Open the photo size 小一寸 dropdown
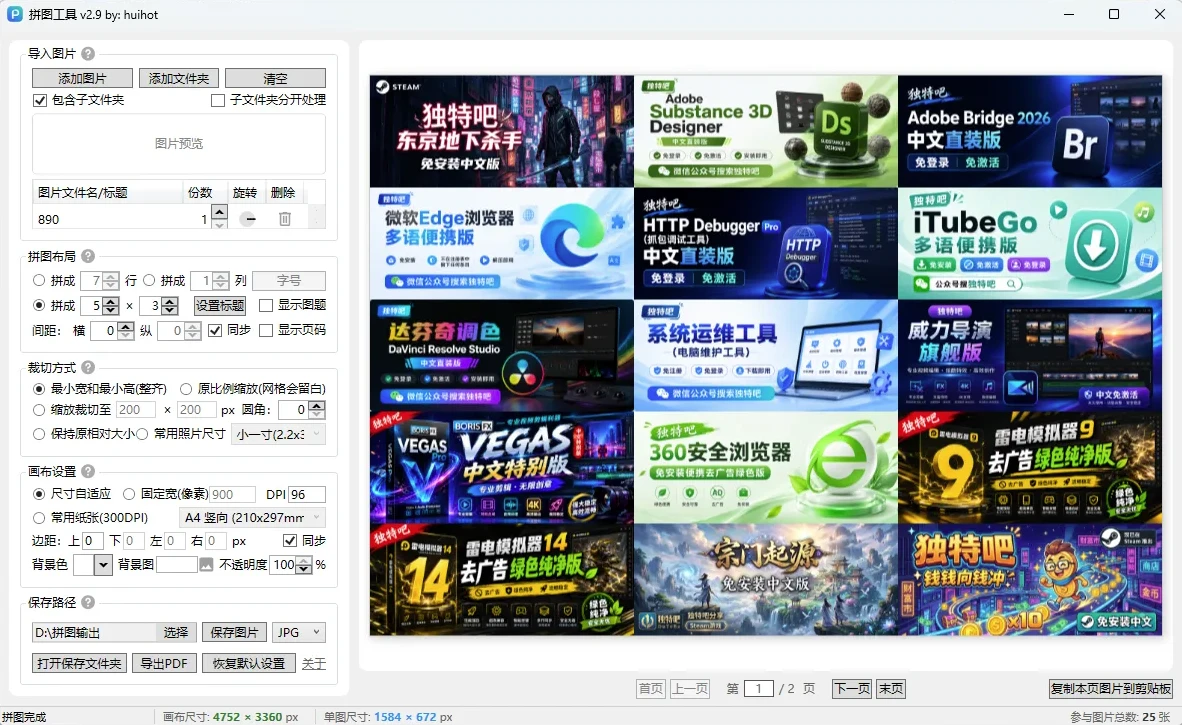This screenshot has height=725, width=1182. [278, 434]
